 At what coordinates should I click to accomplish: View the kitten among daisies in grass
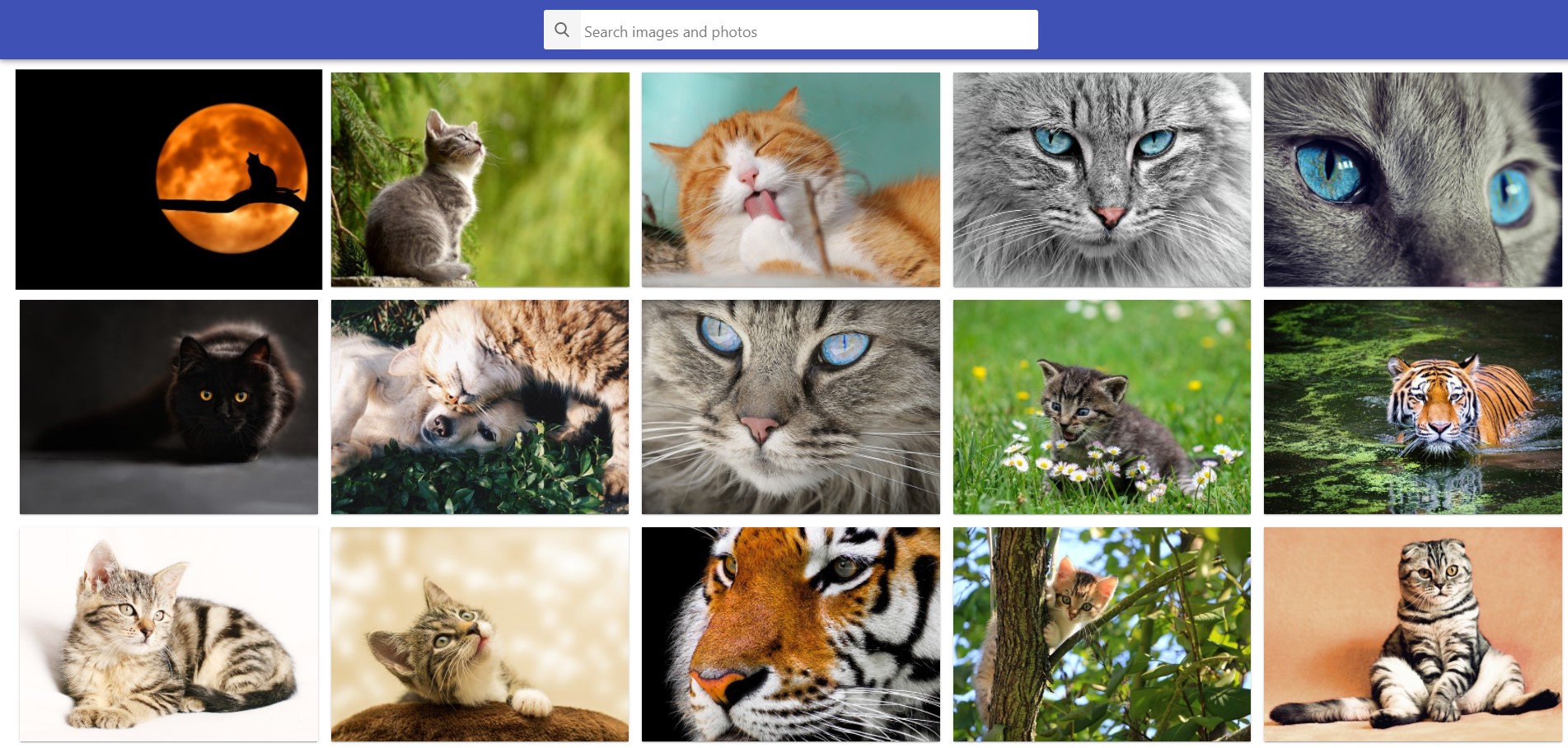[x=1102, y=407]
